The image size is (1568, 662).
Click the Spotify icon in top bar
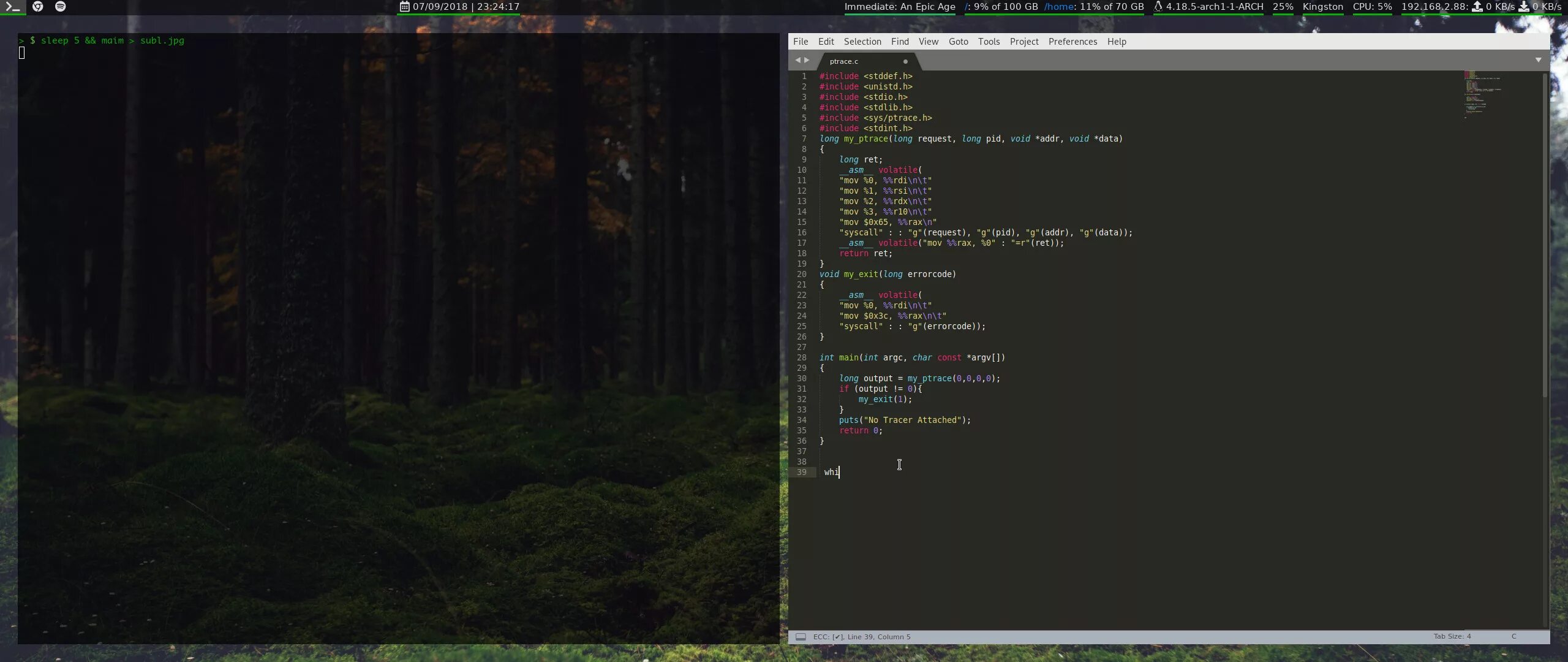(60, 7)
